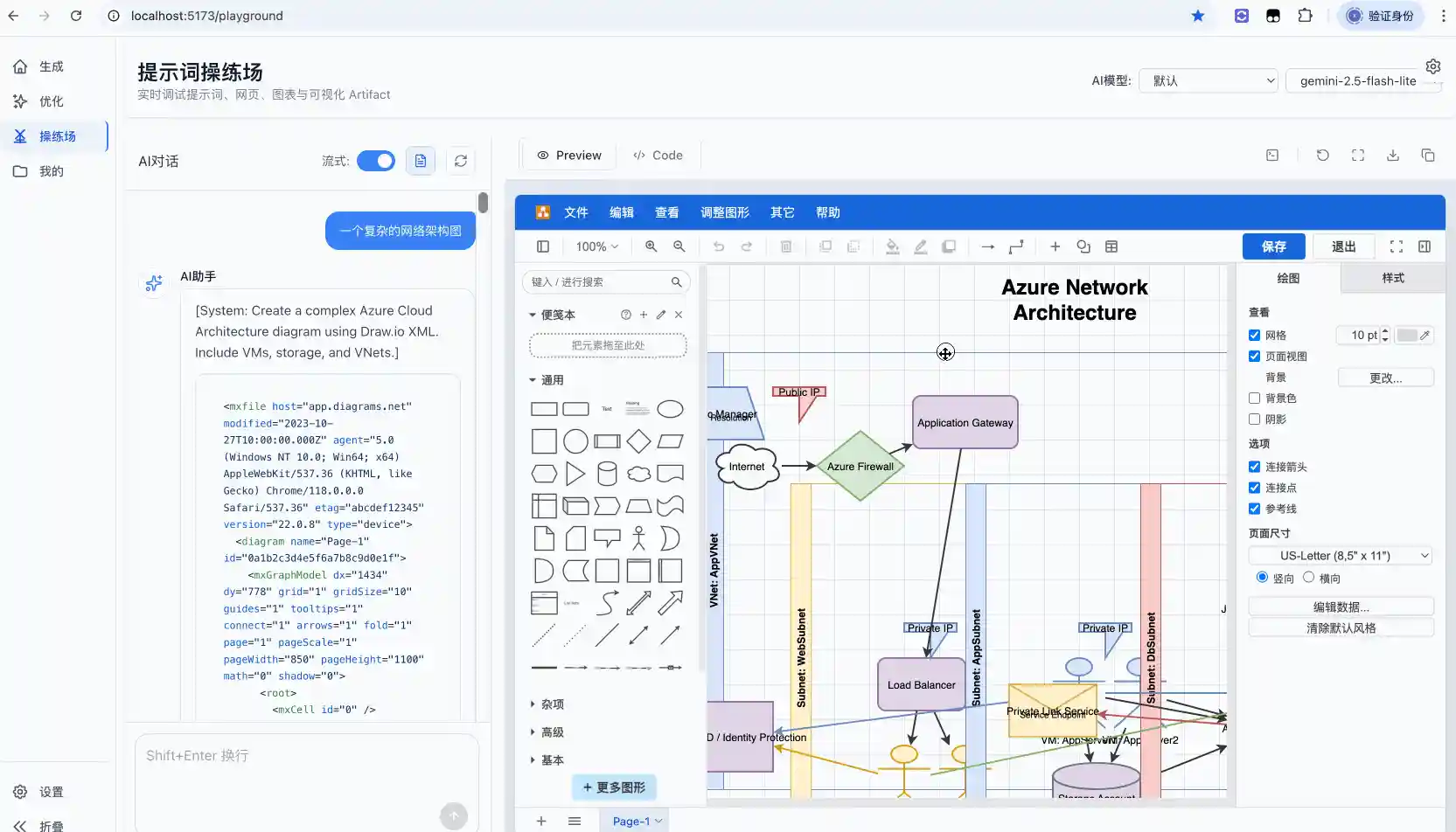This screenshot has height=832, width=1456.
Task: Click the + 更多图形 more shapes button
Action: tap(615, 787)
